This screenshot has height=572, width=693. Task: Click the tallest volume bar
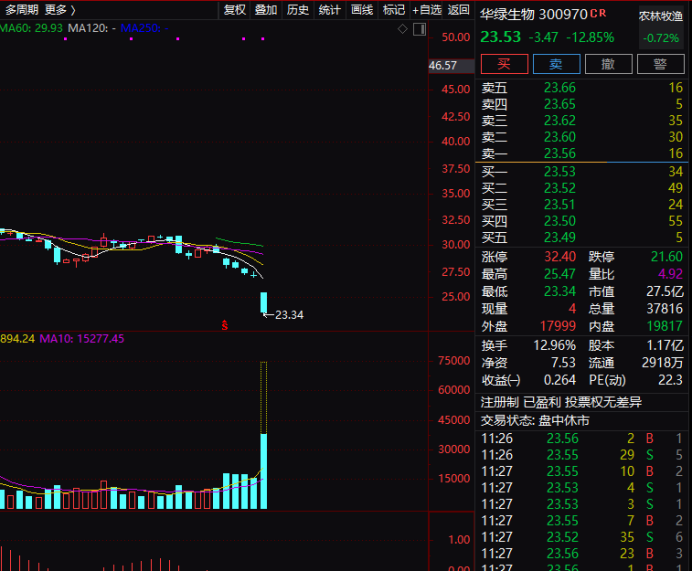pos(264,436)
